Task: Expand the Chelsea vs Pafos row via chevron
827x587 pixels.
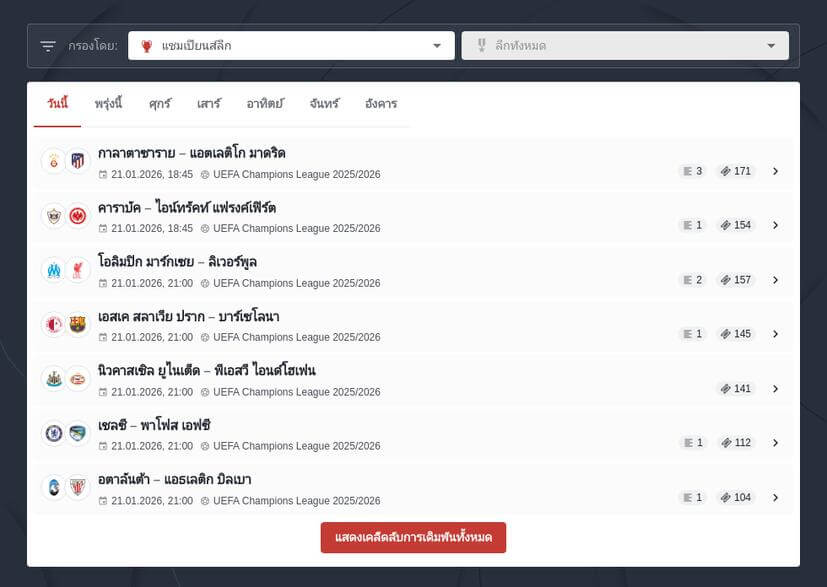Action: coord(776,442)
